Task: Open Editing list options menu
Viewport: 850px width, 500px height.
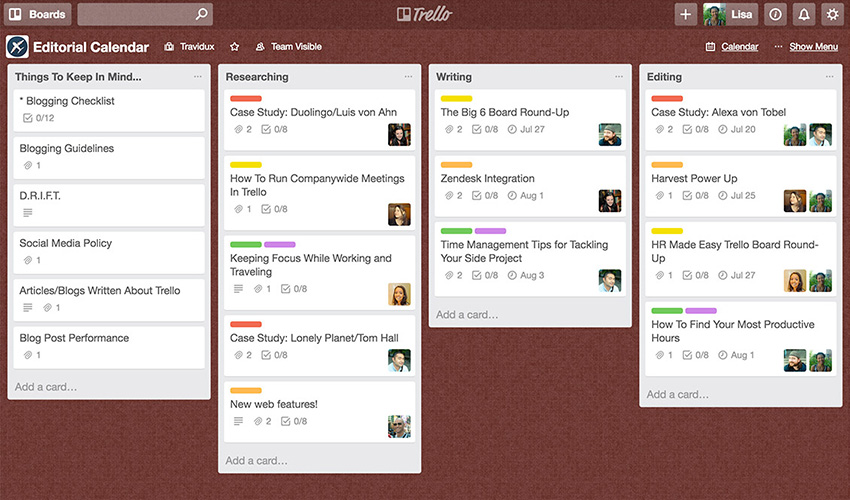Action: coord(830,76)
